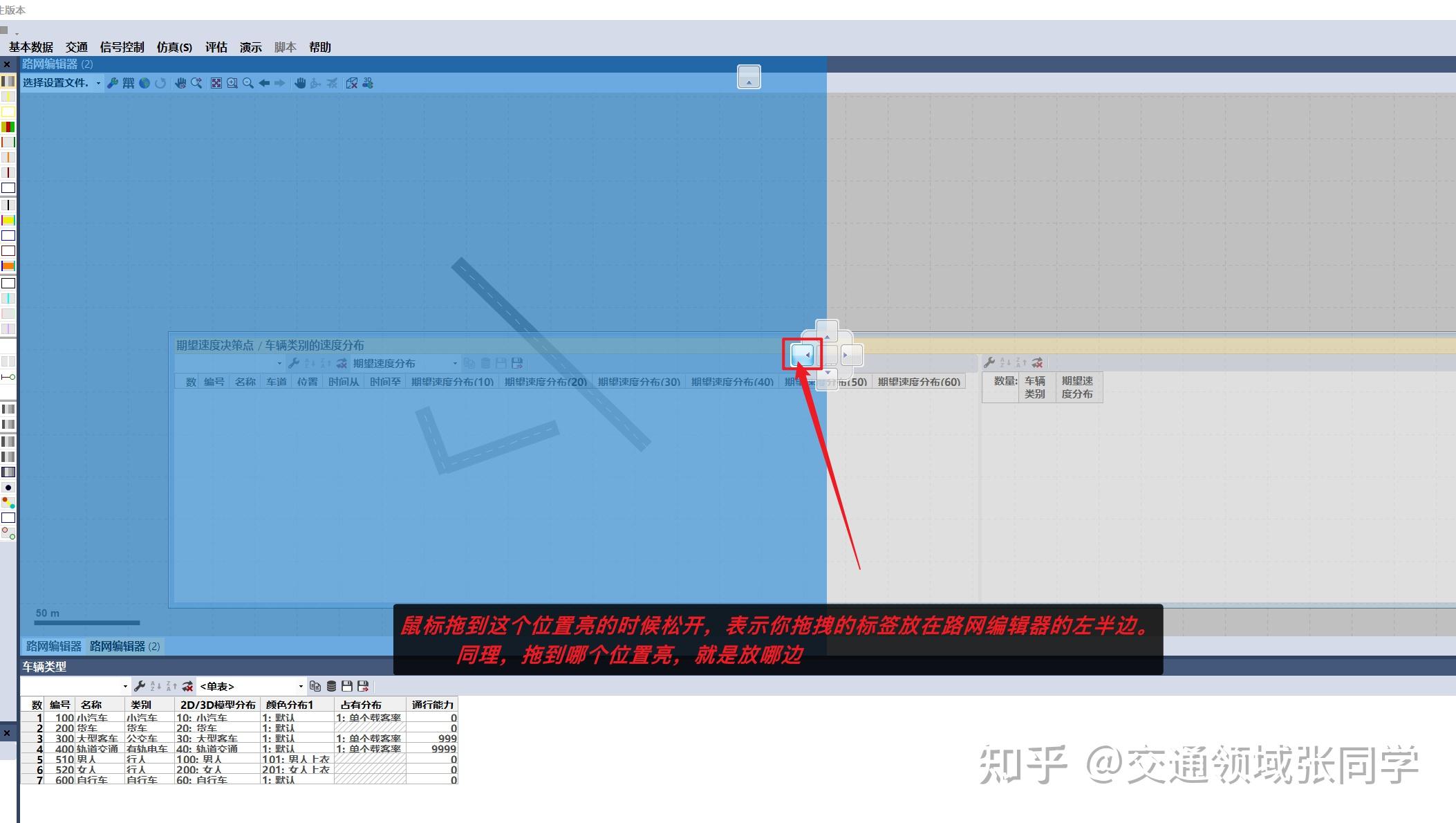Click the copy icon in vehicle types toolbar
1456x823 pixels.
click(x=315, y=686)
